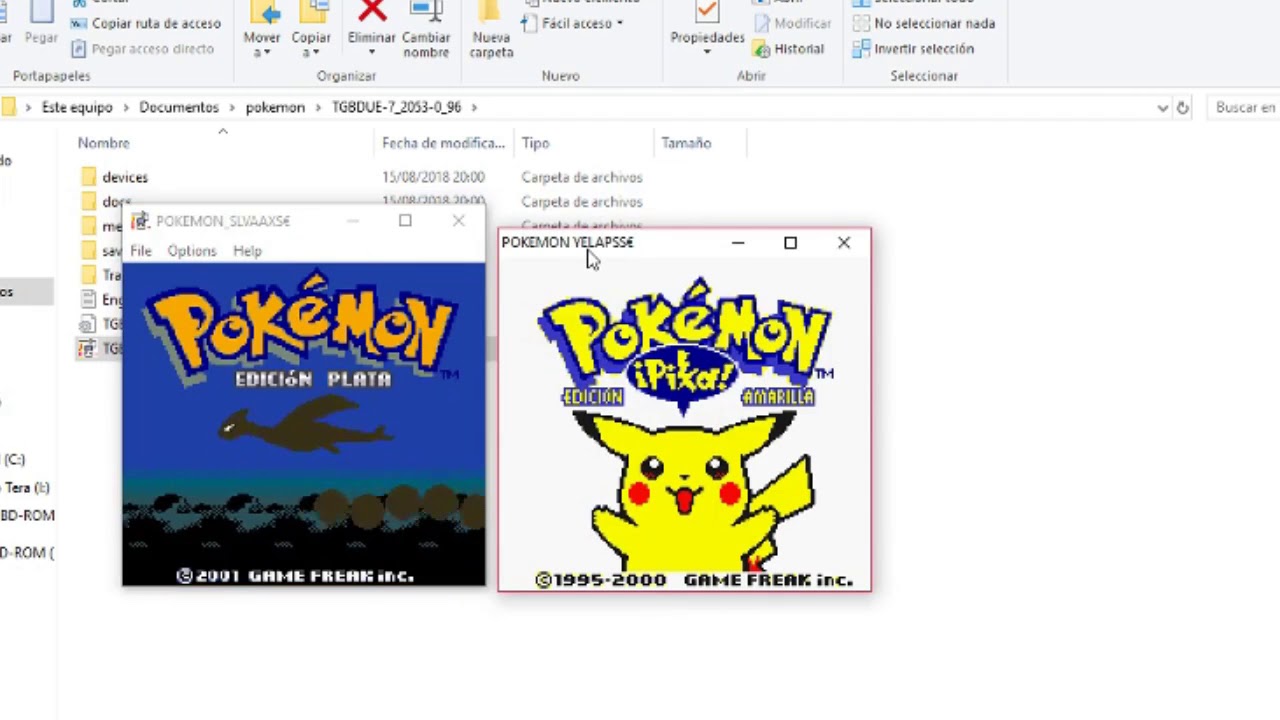Click TGBDUE-7_2053-0_96 breadcrumb segment
The image size is (1280, 720).
coord(396,107)
